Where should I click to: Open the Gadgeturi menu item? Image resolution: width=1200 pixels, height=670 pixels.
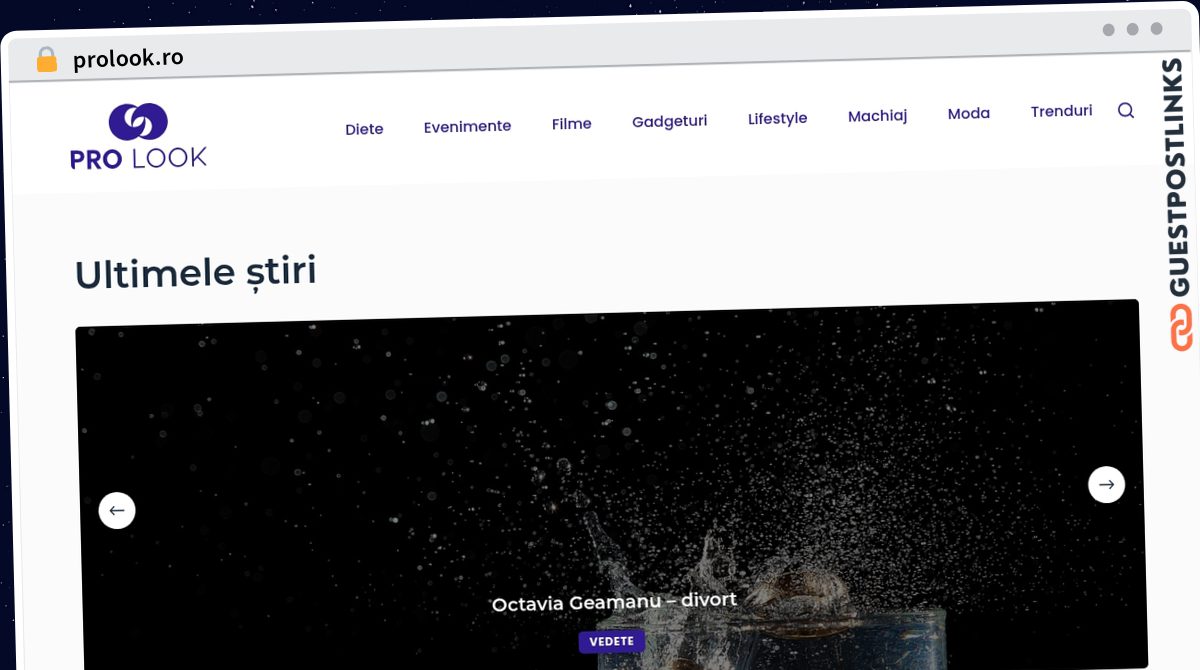coord(669,121)
